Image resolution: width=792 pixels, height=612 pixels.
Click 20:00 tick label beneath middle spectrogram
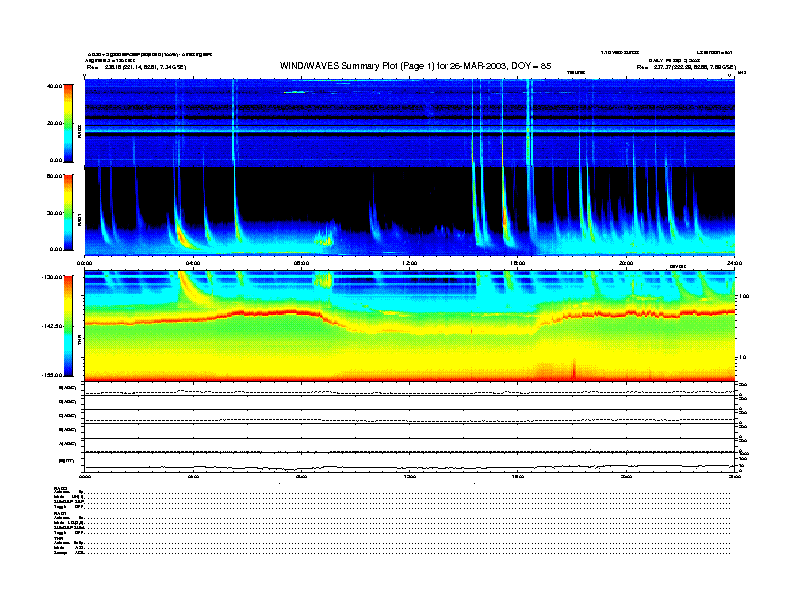[626, 263]
